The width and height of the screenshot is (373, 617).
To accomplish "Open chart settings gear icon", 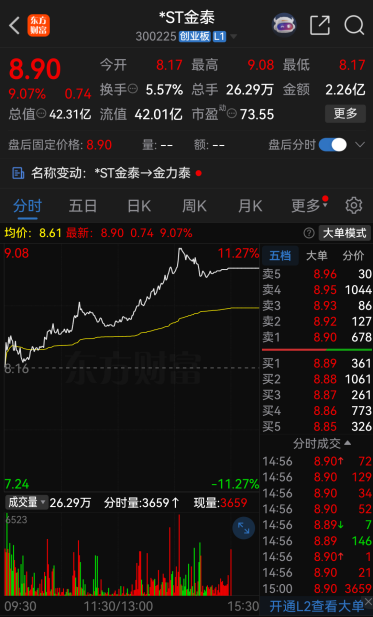I will (x=353, y=205).
